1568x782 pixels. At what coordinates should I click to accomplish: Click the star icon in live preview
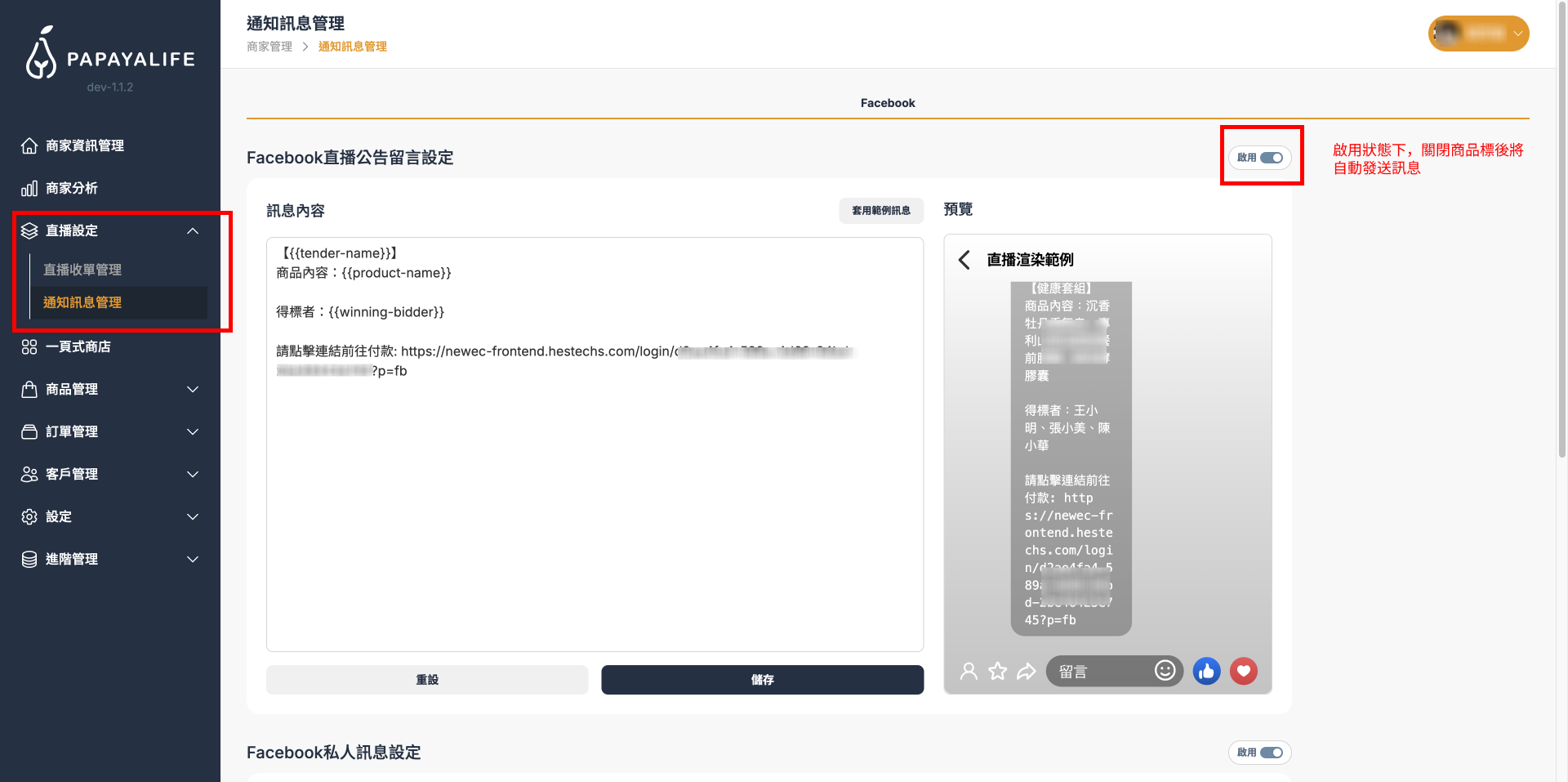coord(997,670)
